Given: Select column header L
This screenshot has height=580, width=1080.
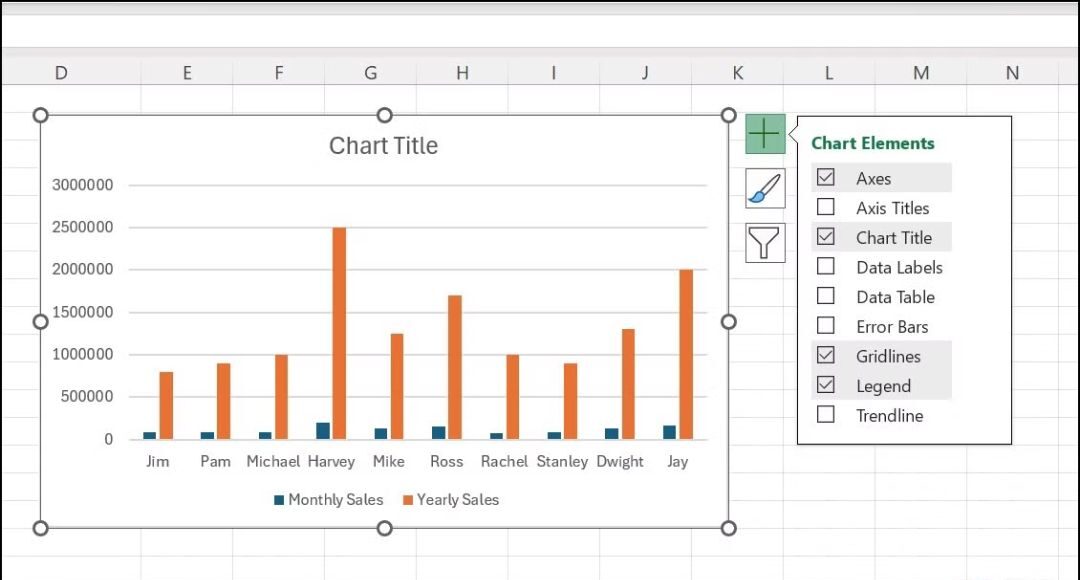Looking at the screenshot, I should pyautogui.click(x=828, y=72).
